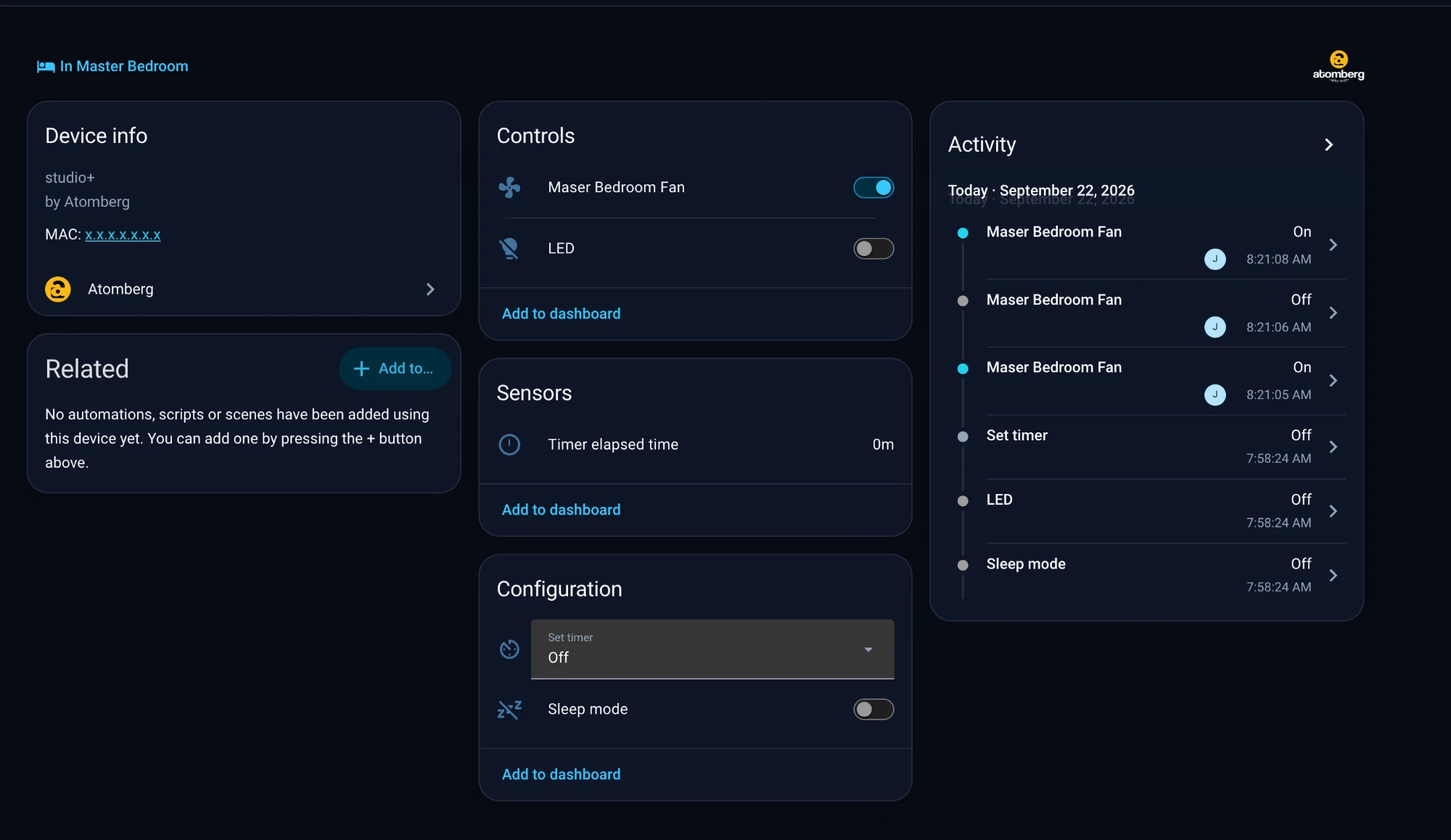Screen dimensions: 1451x840
Task: Click the Atomberg brand logo at top right
Action: click(x=1339, y=66)
